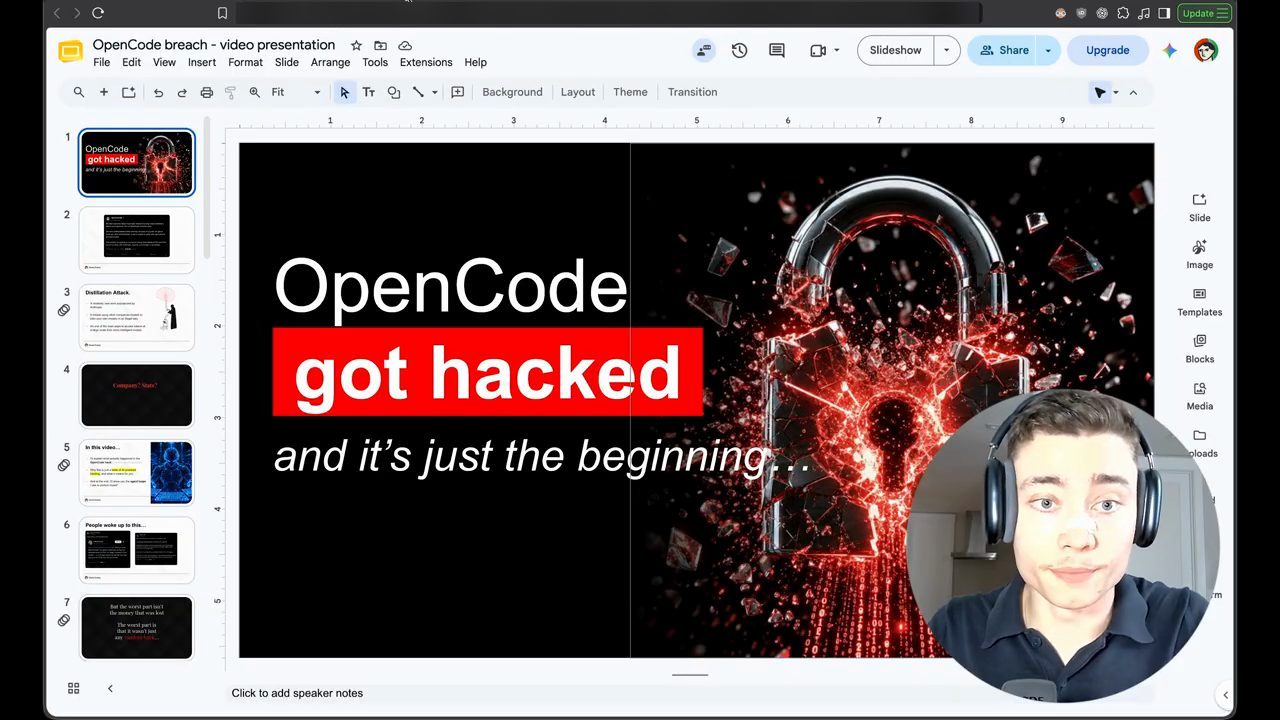
Task: Open Blocks in side panel
Action: (1200, 349)
